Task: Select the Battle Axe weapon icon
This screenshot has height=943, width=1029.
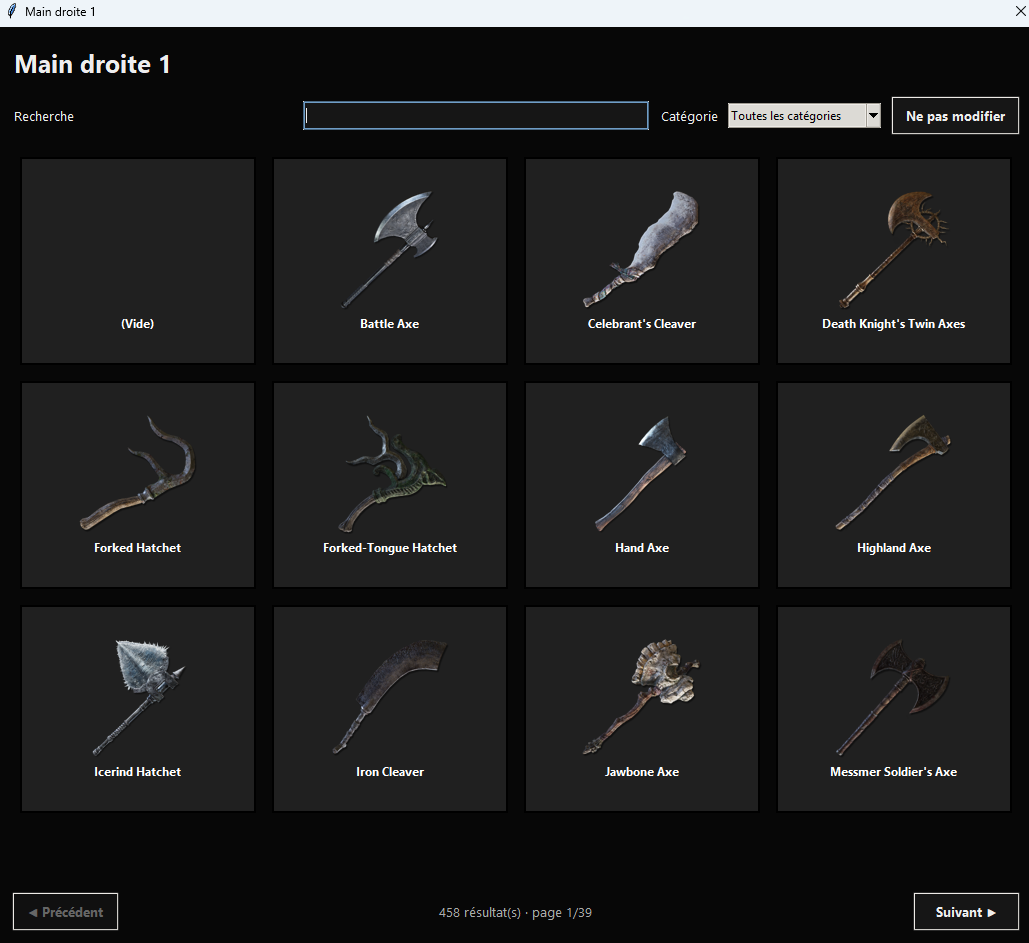Action: (x=390, y=249)
